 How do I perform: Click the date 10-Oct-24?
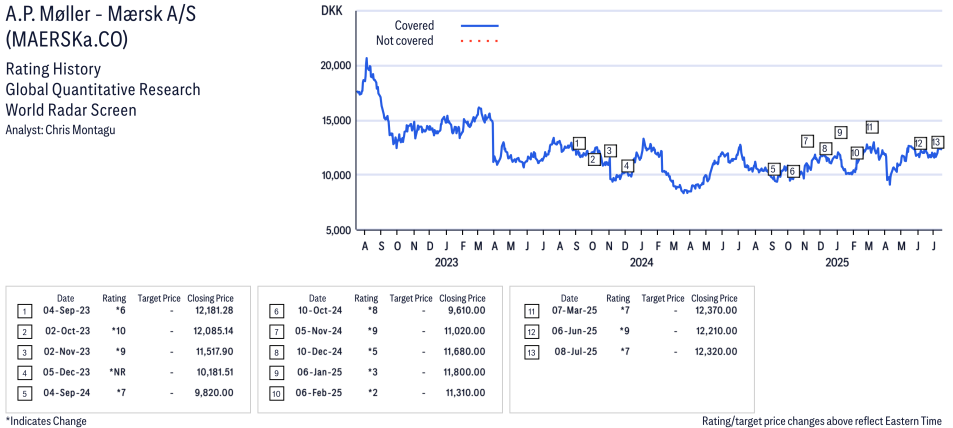pos(318,311)
